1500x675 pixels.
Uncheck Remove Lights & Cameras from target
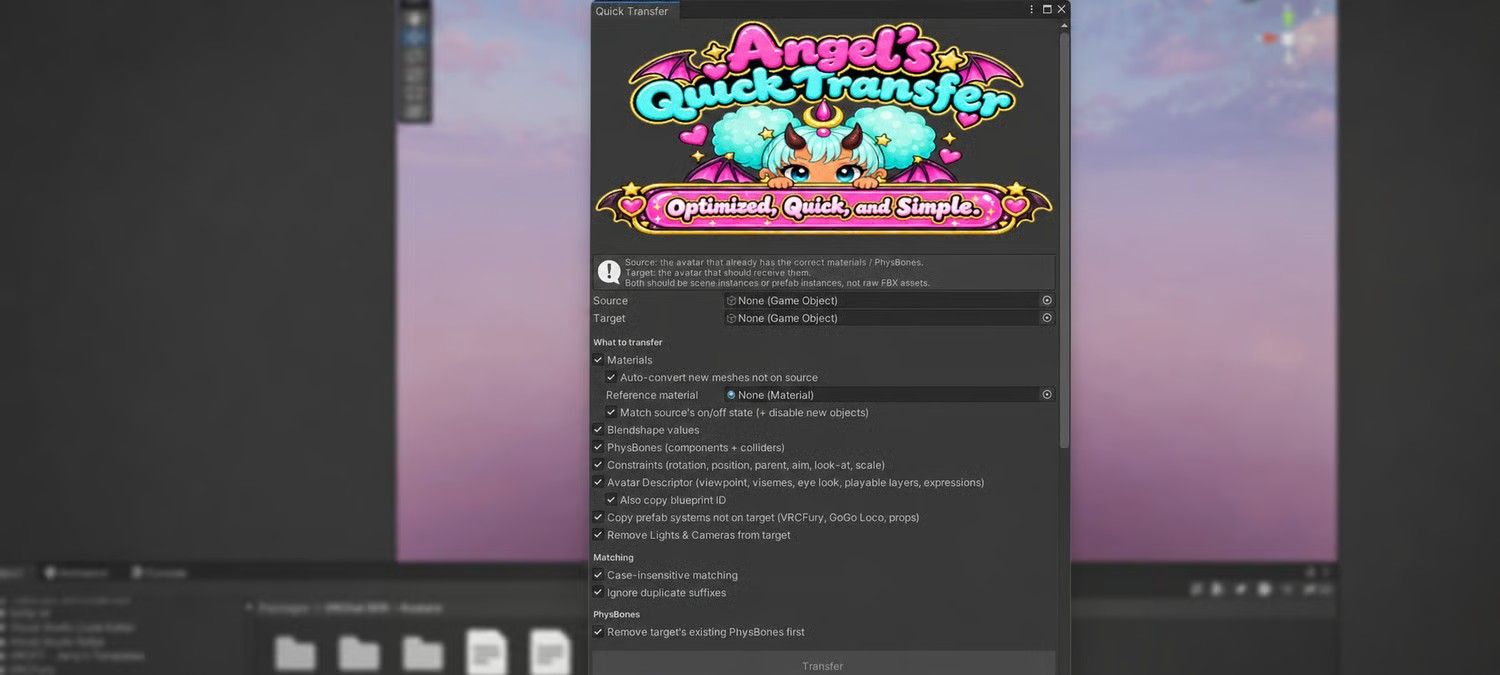point(598,535)
